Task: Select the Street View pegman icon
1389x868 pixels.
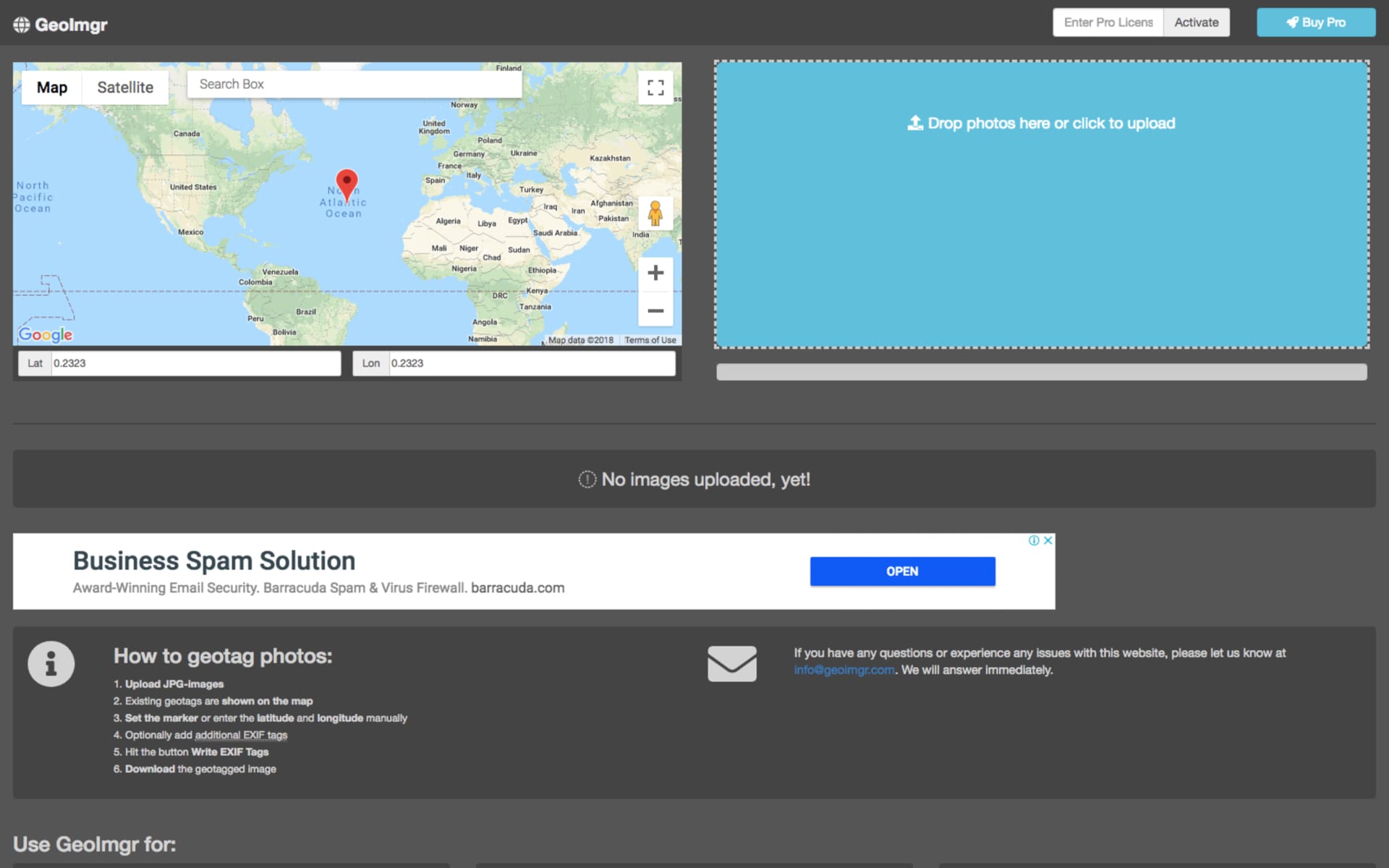Action: pos(655,213)
